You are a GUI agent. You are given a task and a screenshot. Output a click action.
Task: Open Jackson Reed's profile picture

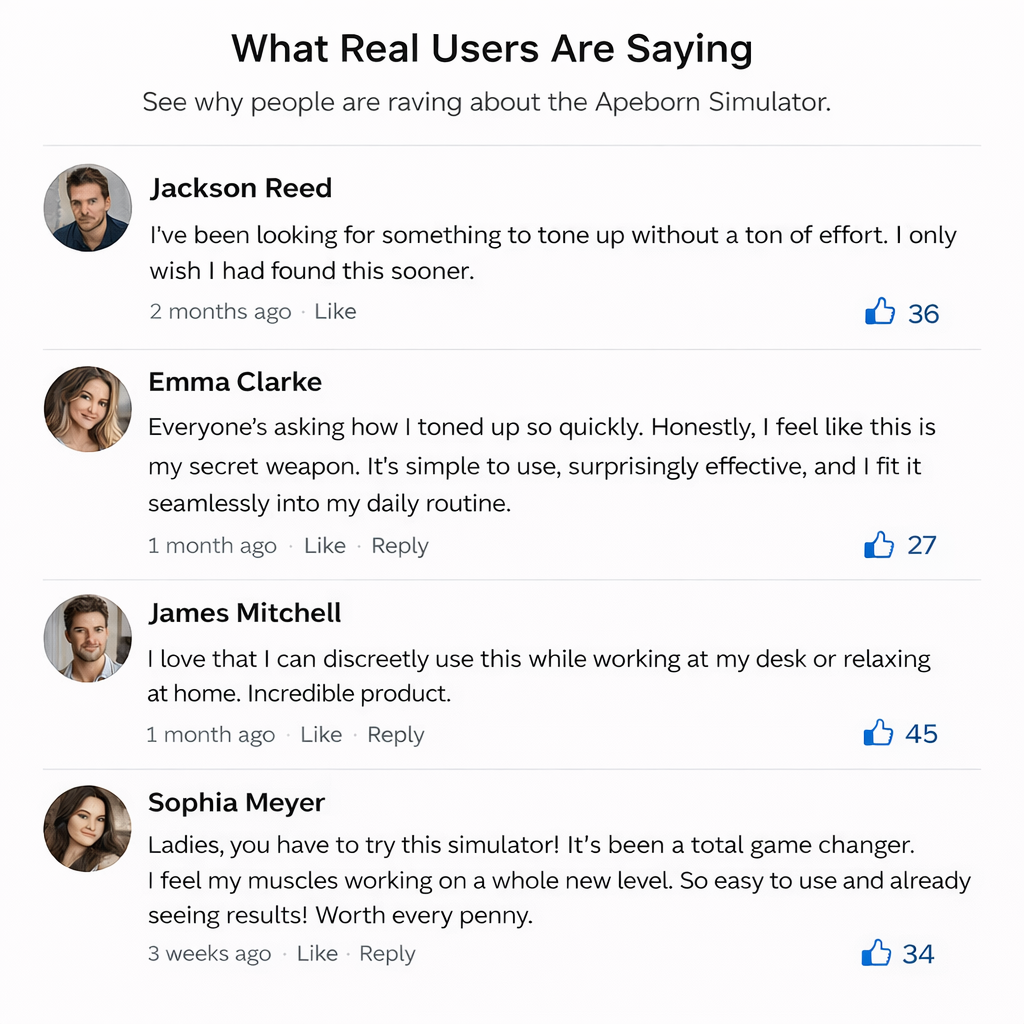(x=88, y=208)
